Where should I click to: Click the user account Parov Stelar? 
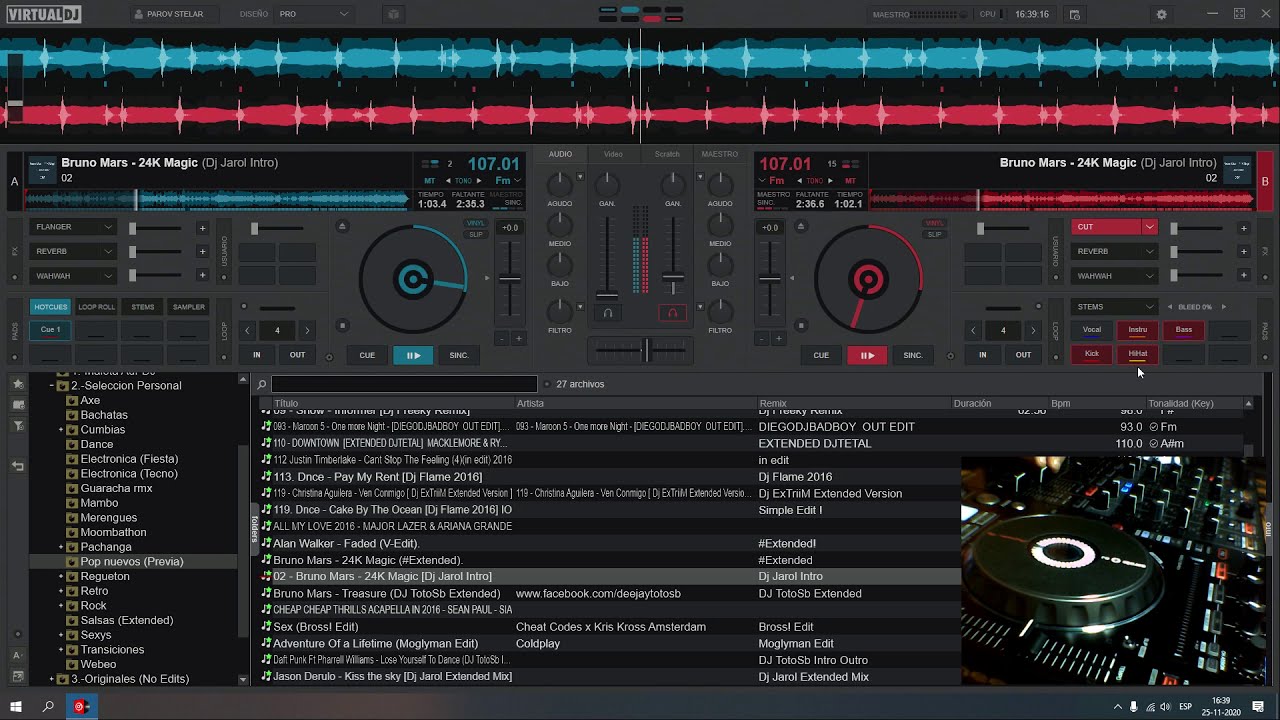click(168, 14)
